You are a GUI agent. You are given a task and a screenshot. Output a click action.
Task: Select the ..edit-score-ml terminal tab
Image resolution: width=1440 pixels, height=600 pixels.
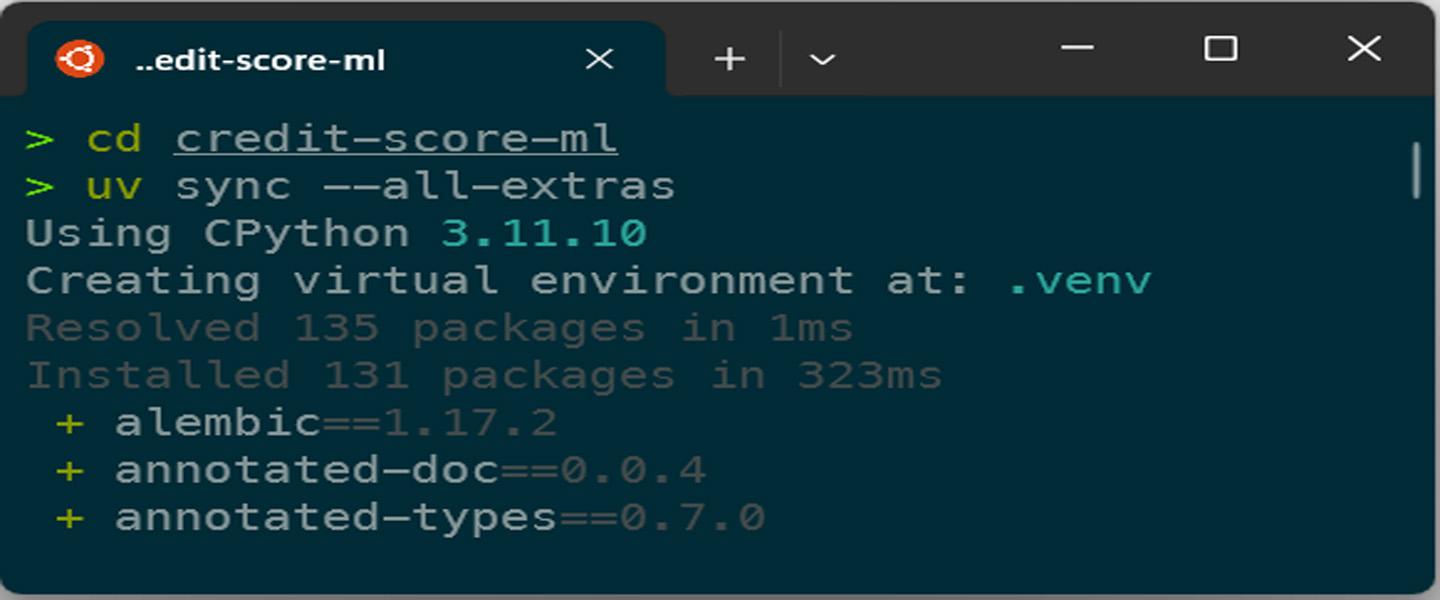pyautogui.click(x=260, y=60)
